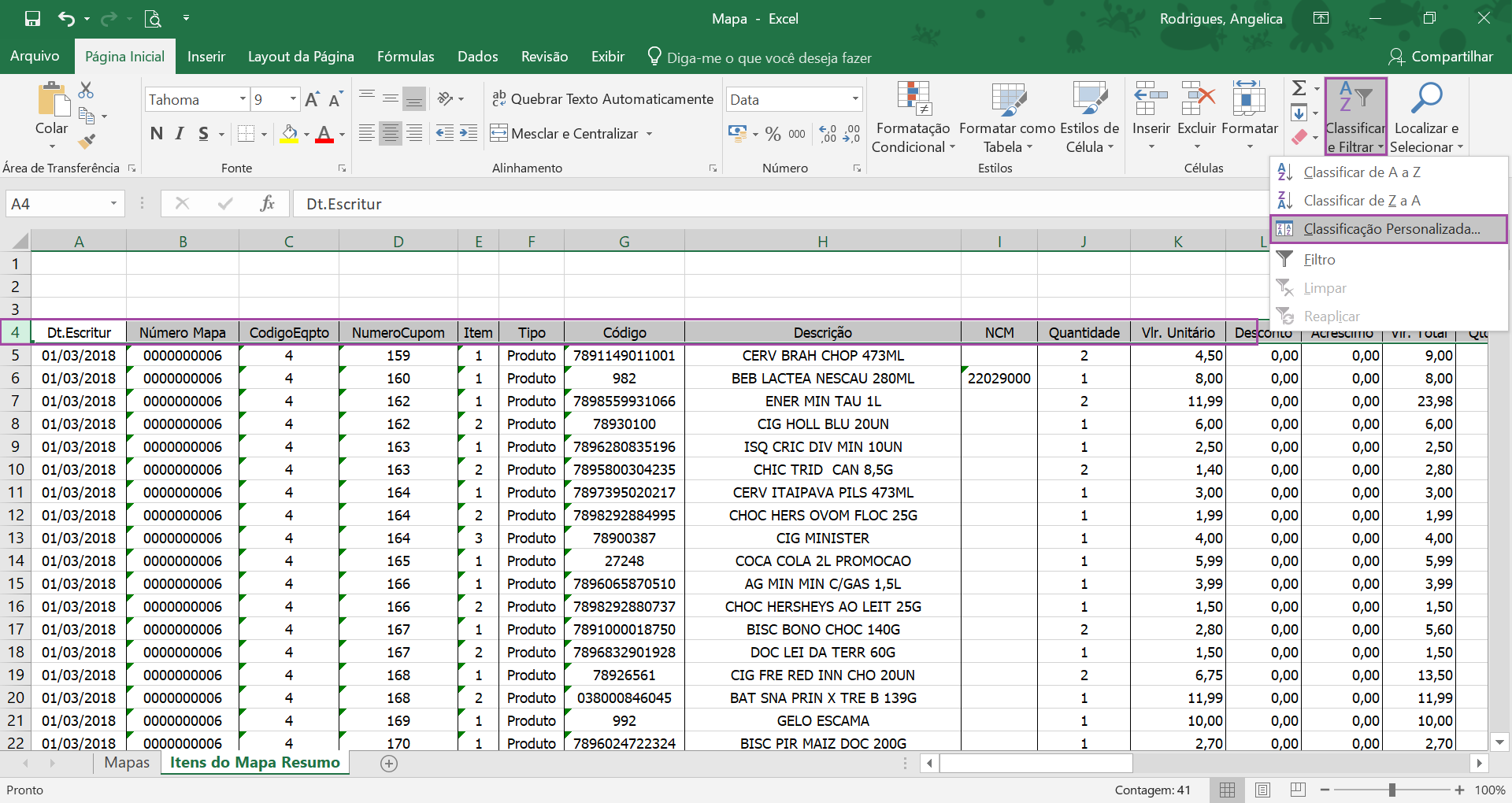Increase font size with the larger A
This screenshot has height=803, width=1512.
pos(312,99)
